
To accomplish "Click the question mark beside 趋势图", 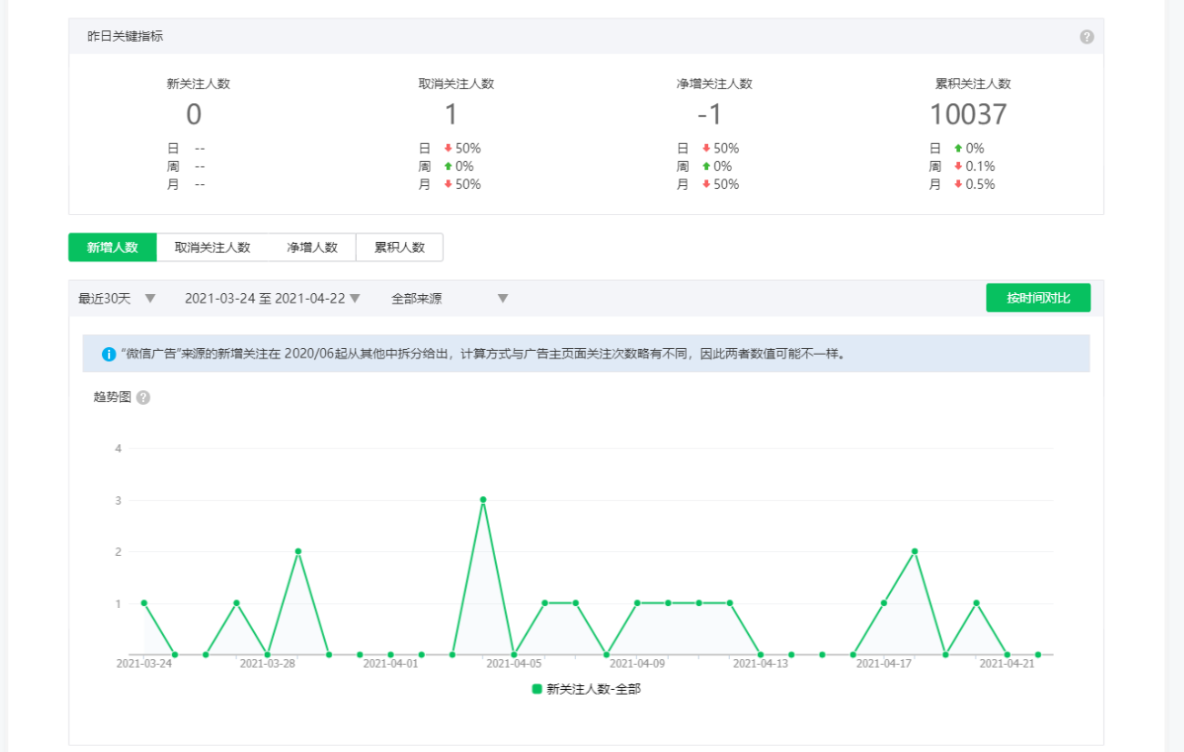I will 143,398.
